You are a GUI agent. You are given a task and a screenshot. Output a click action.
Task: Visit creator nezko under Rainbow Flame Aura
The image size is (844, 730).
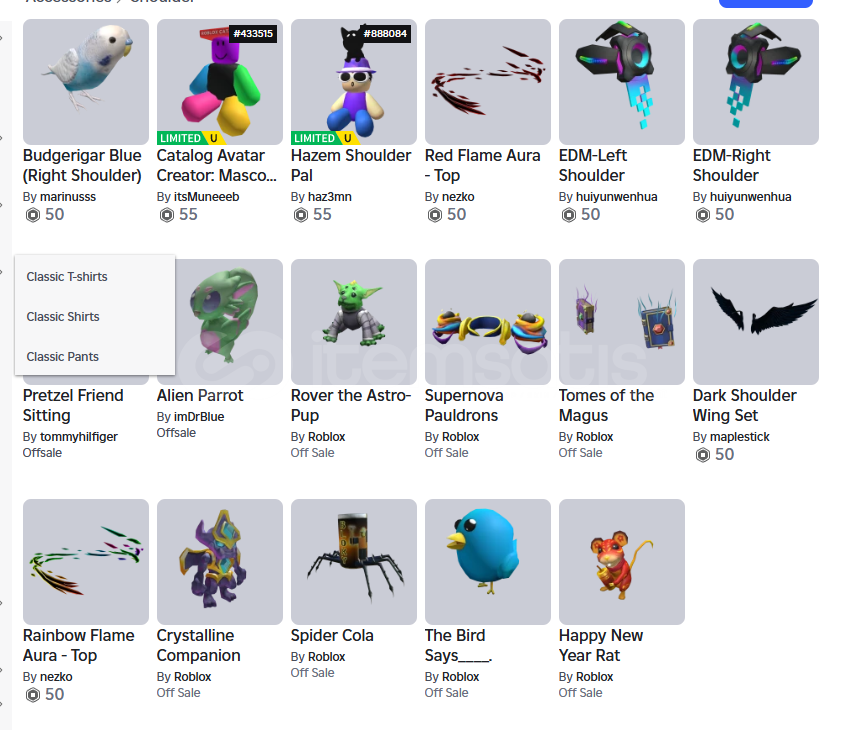pyautogui.click(x=56, y=677)
